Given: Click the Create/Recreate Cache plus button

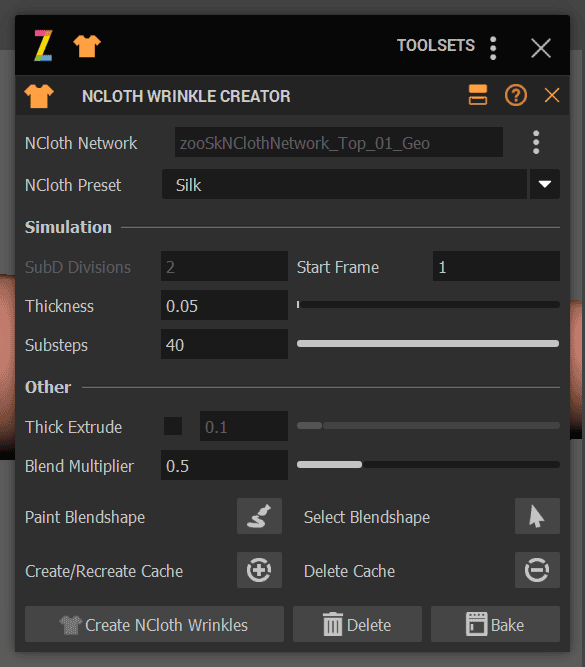Looking at the screenshot, I should (x=260, y=570).
